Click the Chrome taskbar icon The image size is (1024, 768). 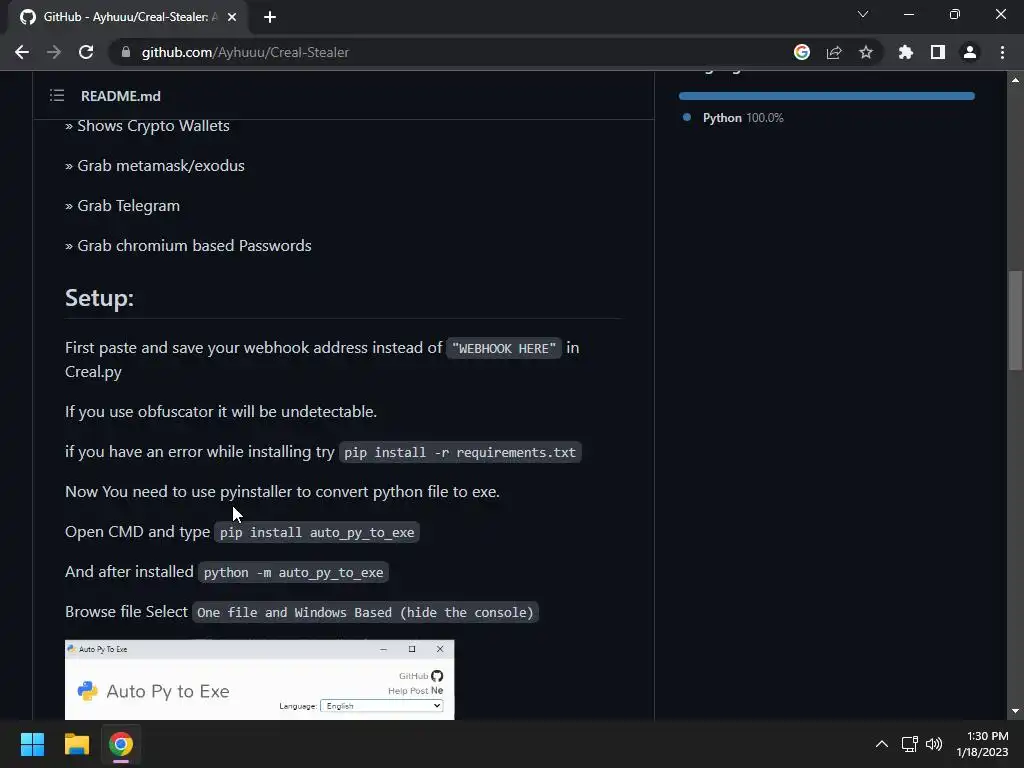pos(121,744)
